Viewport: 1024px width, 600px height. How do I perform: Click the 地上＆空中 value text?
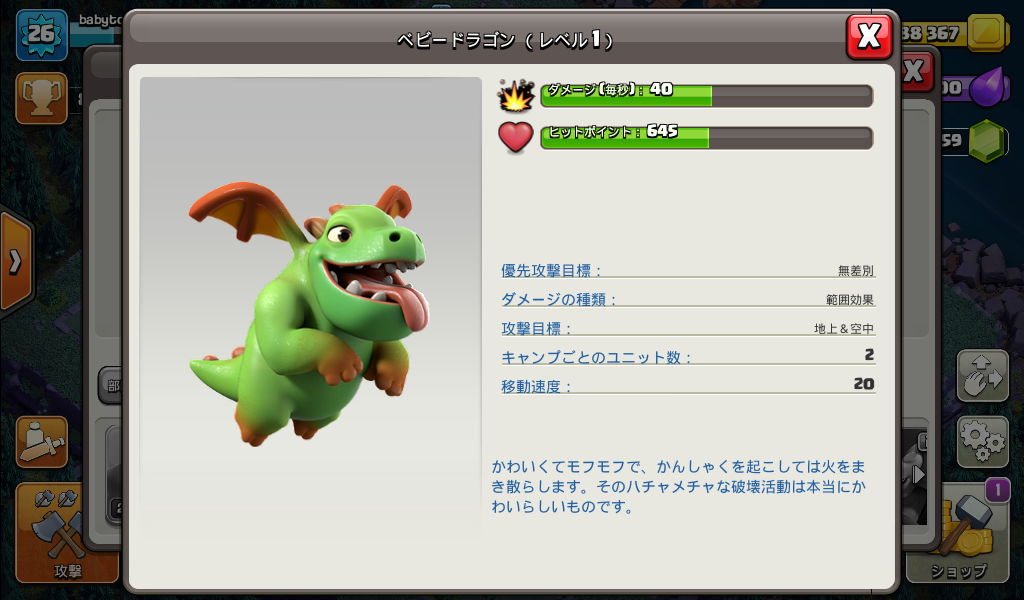pos(844,328)
